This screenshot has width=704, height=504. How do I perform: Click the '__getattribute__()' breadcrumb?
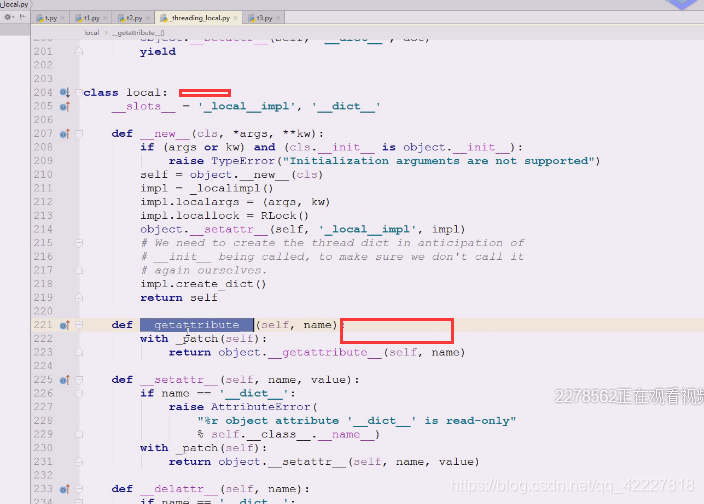138,33
